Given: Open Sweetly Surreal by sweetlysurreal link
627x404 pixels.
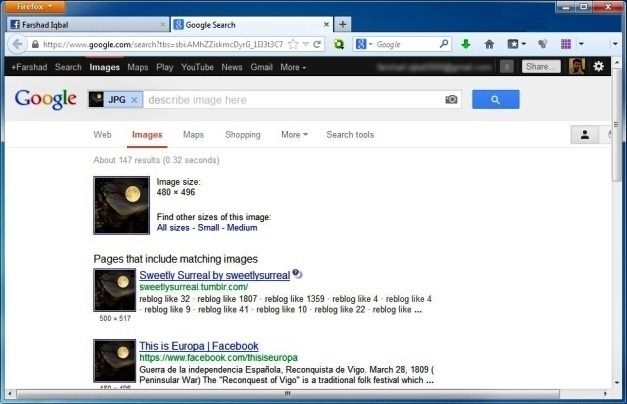Looking at the screenshot, I should (215, 275).
